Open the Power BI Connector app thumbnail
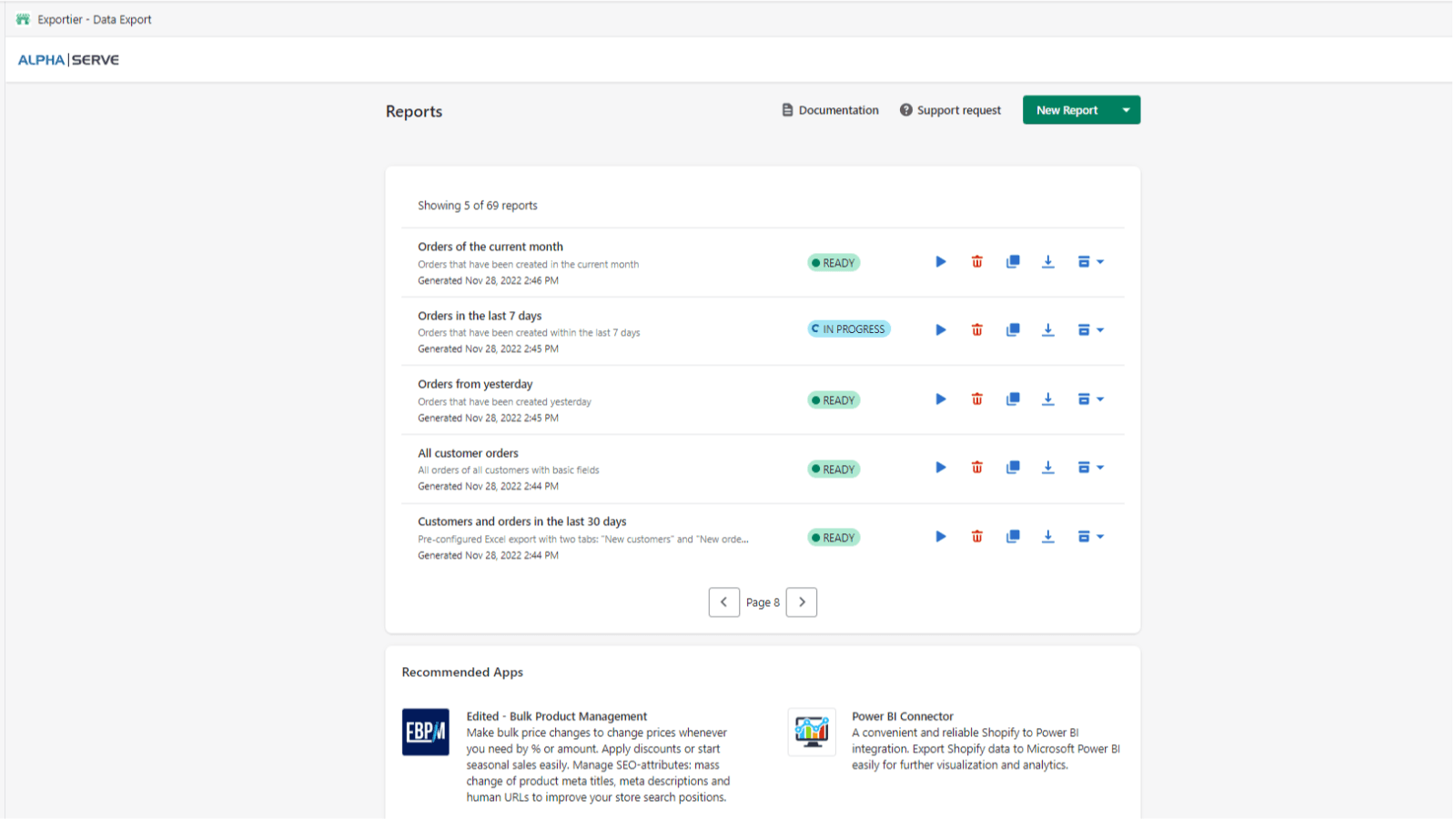Image resolution: width=1456 pixels, height=819 pixels. (811, 732)
